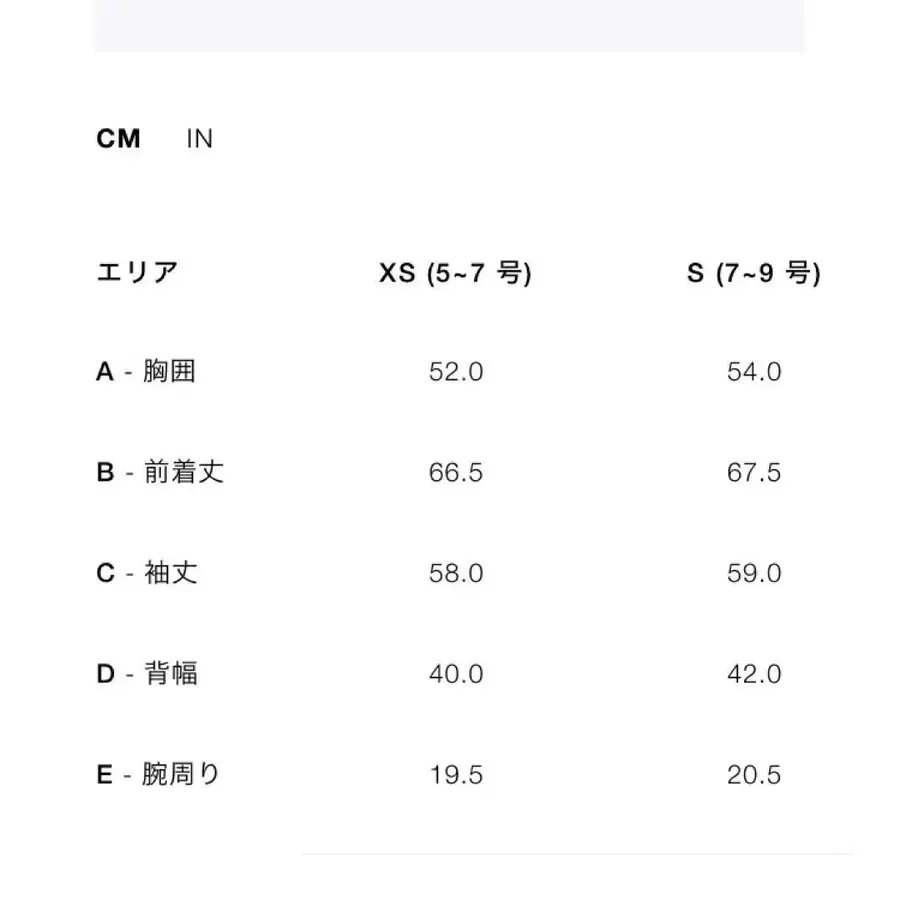Click the E - 腕周り row label

[159, 774]
